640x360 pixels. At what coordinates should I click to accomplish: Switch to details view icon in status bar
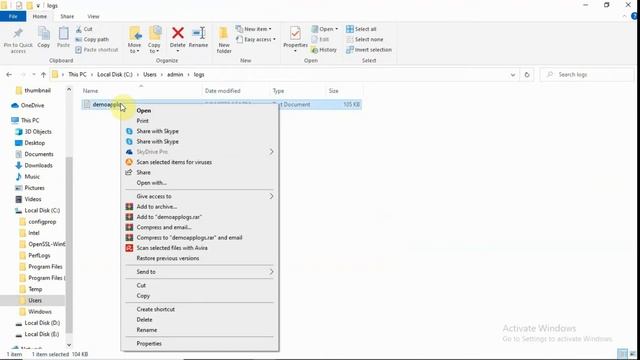622,354
